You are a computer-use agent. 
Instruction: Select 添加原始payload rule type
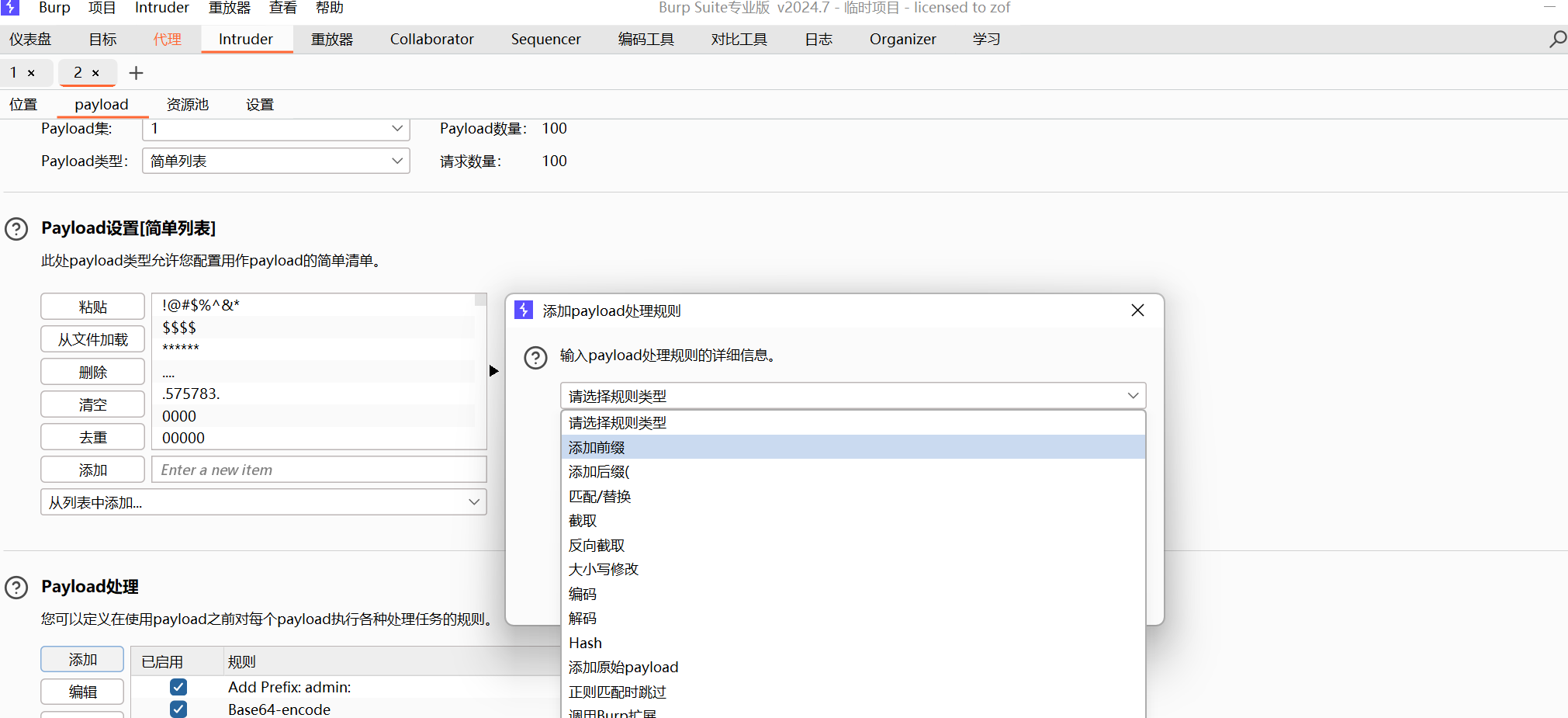coord(853,667)
